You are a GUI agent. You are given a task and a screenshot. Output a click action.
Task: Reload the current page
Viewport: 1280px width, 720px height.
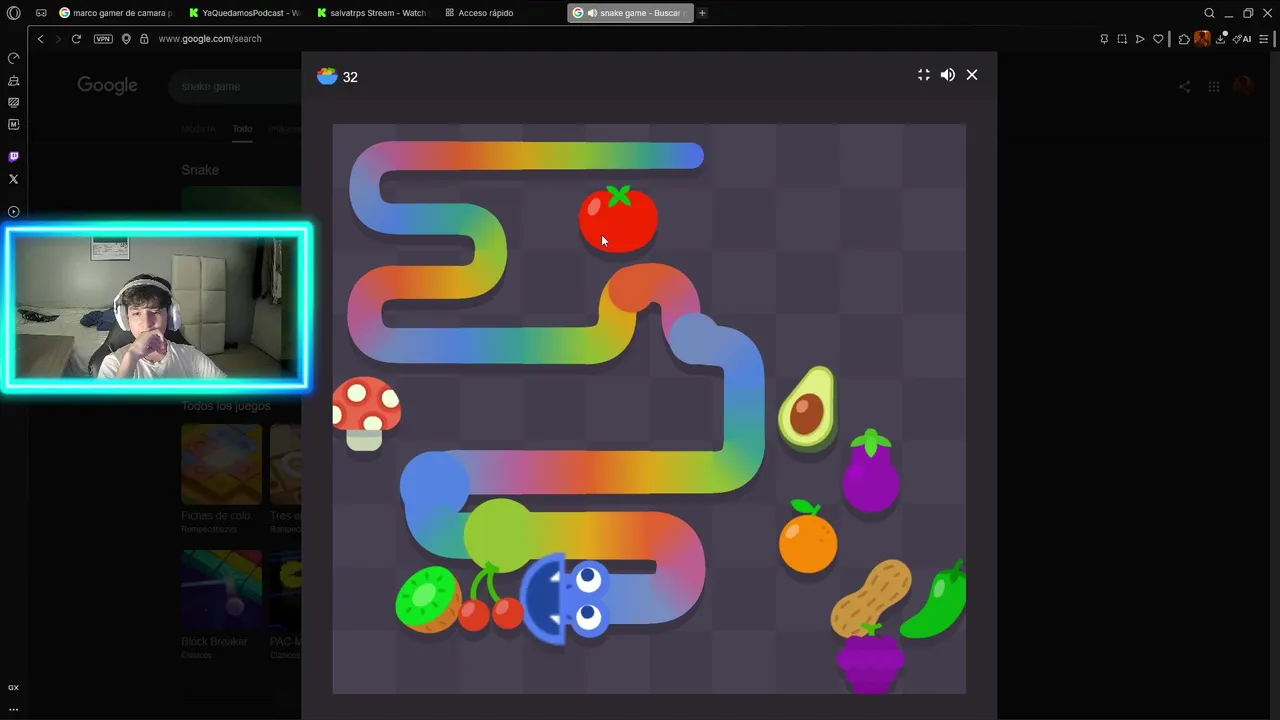pyautogui.click(x=76, y=39)
